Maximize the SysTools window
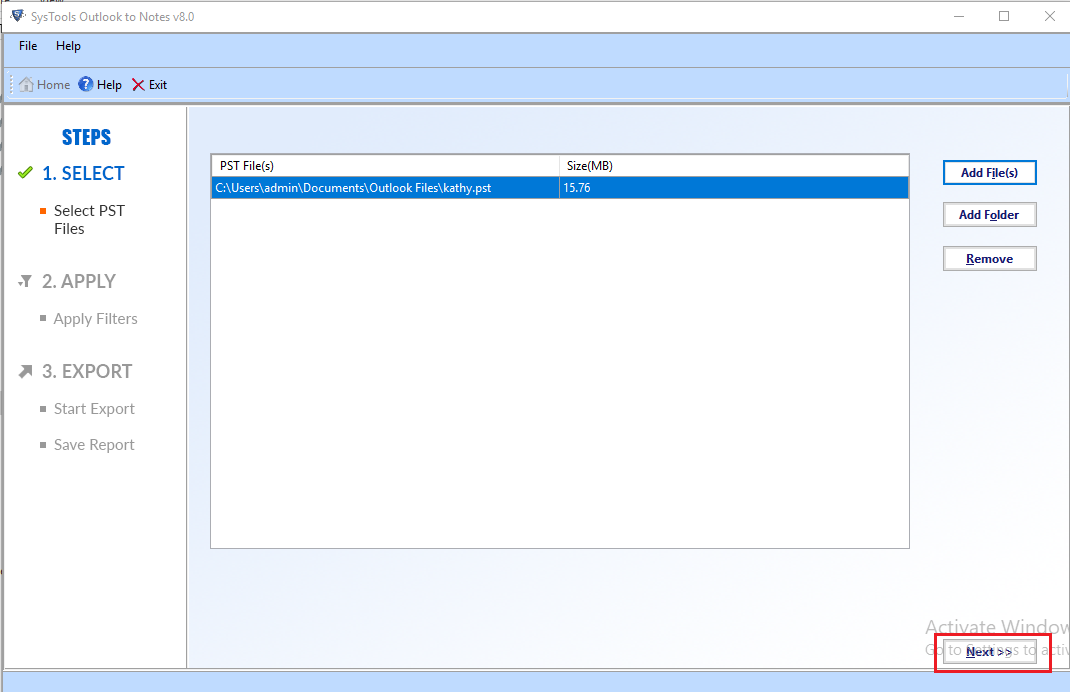Image resolution: width=1070 pixels, height=692 pixels. pyautogui.click(x=1004, y=16)
